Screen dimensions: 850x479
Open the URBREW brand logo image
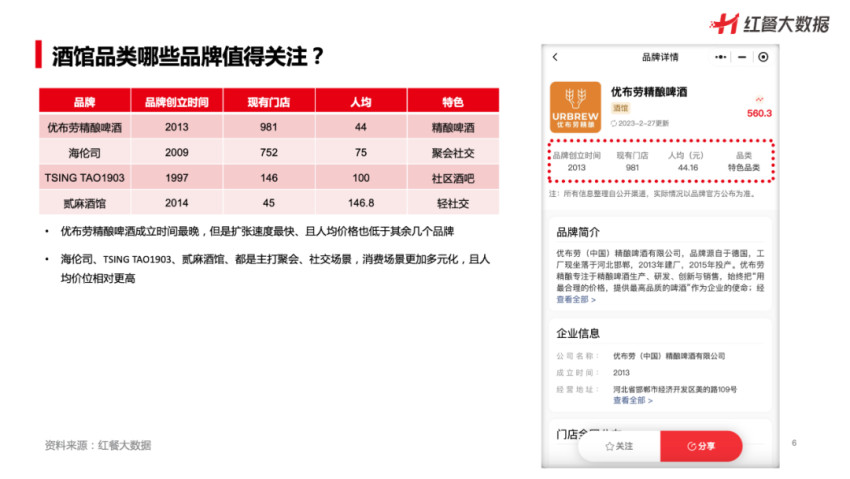[x=575, y=107]
